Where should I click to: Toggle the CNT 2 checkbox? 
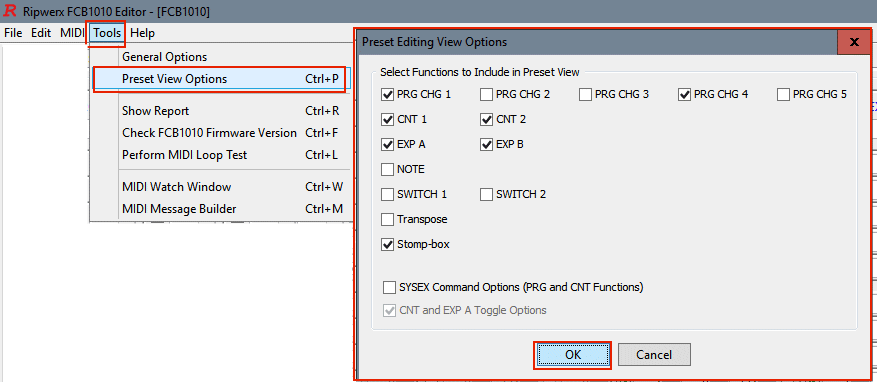[486, 119]
